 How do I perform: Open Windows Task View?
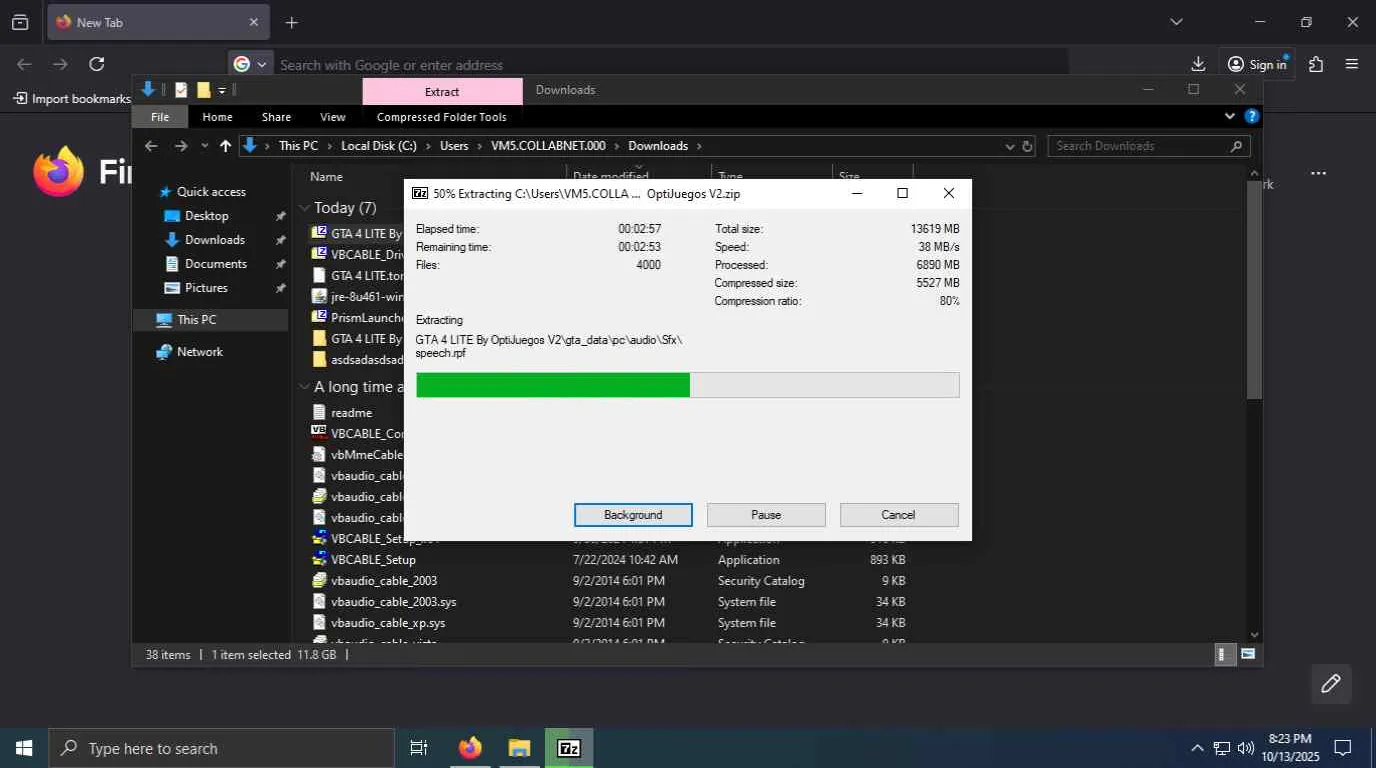419,748
